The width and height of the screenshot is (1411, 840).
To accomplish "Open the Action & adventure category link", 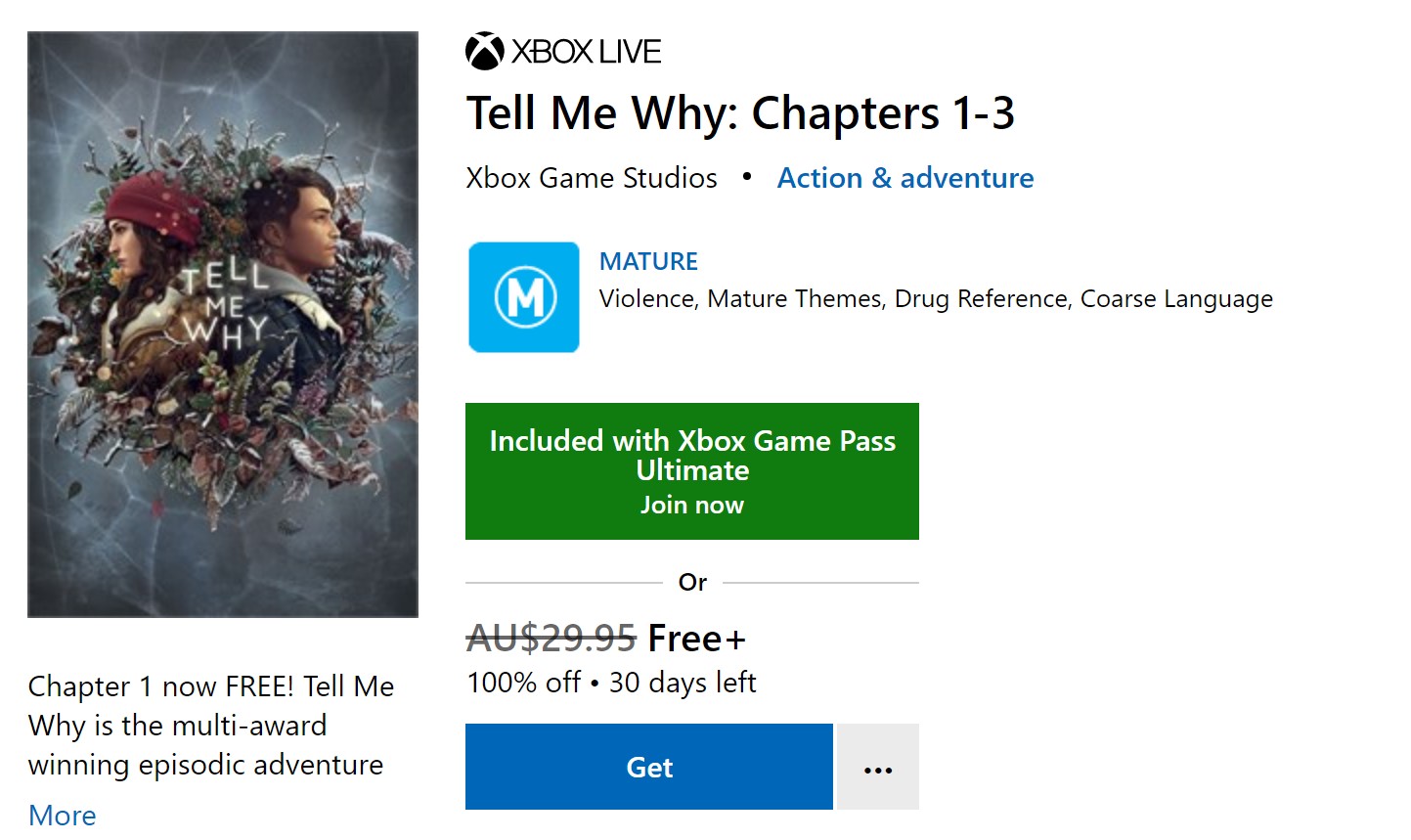I will coord(904,178).
